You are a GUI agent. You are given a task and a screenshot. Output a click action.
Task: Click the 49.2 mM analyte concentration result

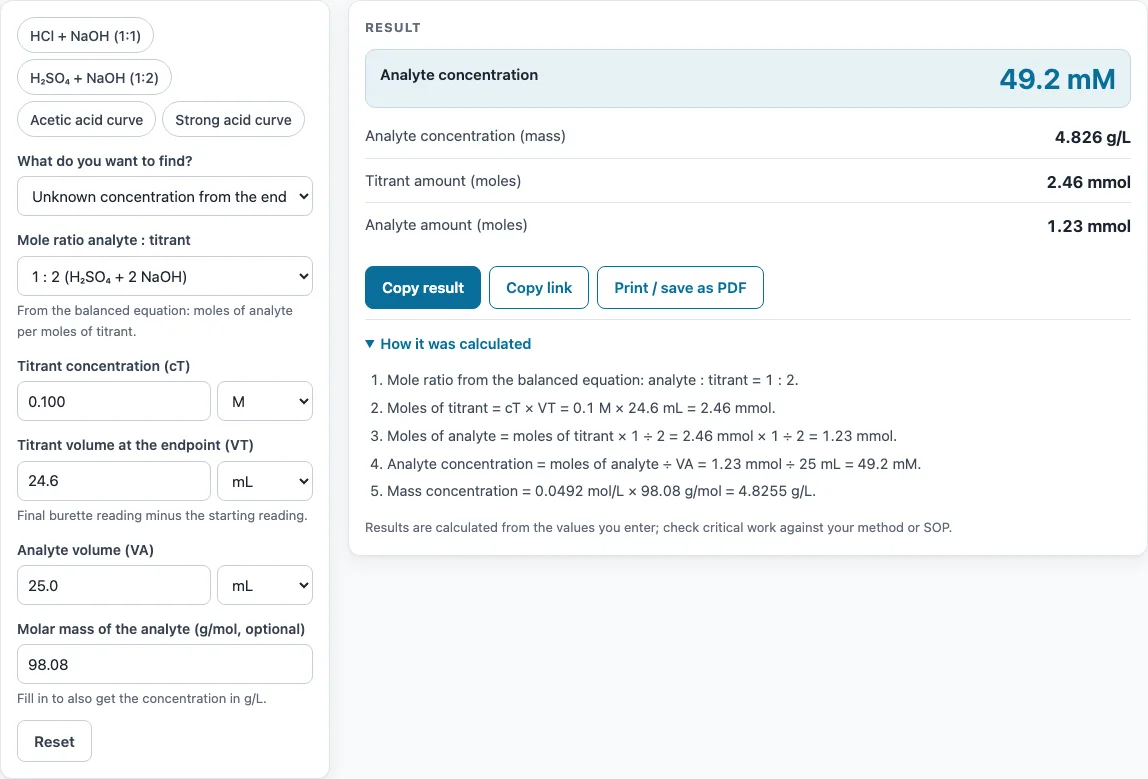click(1057, 79)
